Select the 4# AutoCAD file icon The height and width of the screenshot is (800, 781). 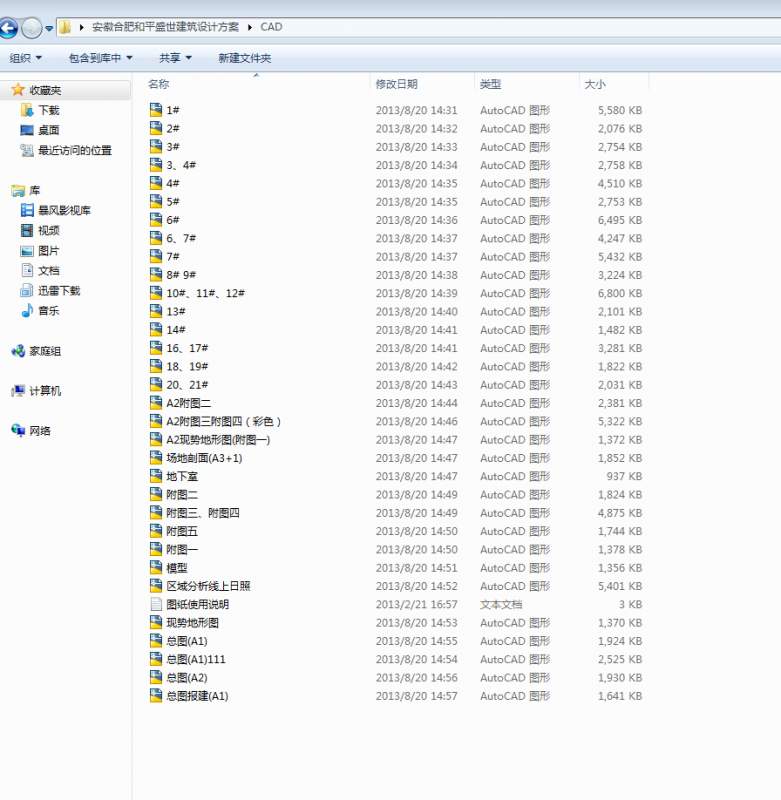tap(156, 183)
